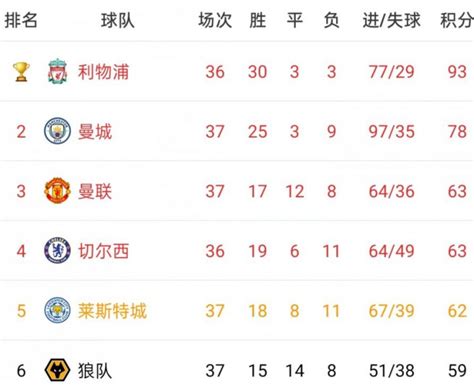Click the Wolves club crest icon
The height and width of the screenshot is (391, 474).
coord(57,370)
